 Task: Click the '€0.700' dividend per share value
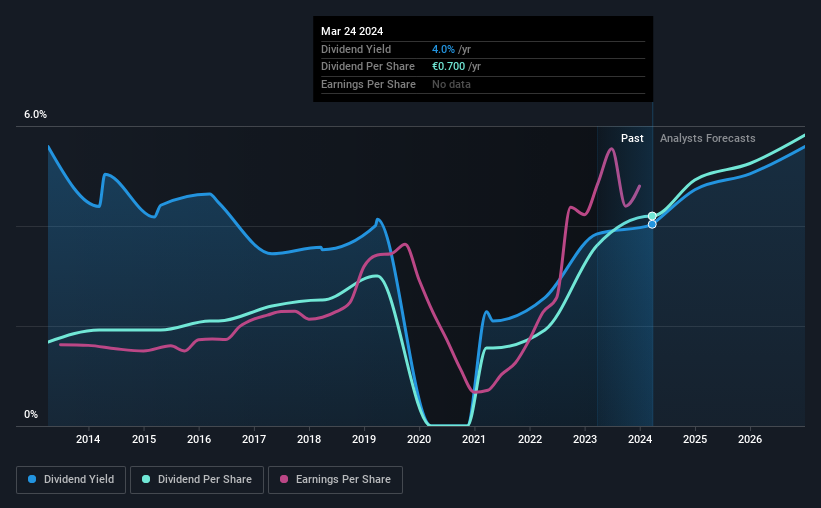click(448, 67)
